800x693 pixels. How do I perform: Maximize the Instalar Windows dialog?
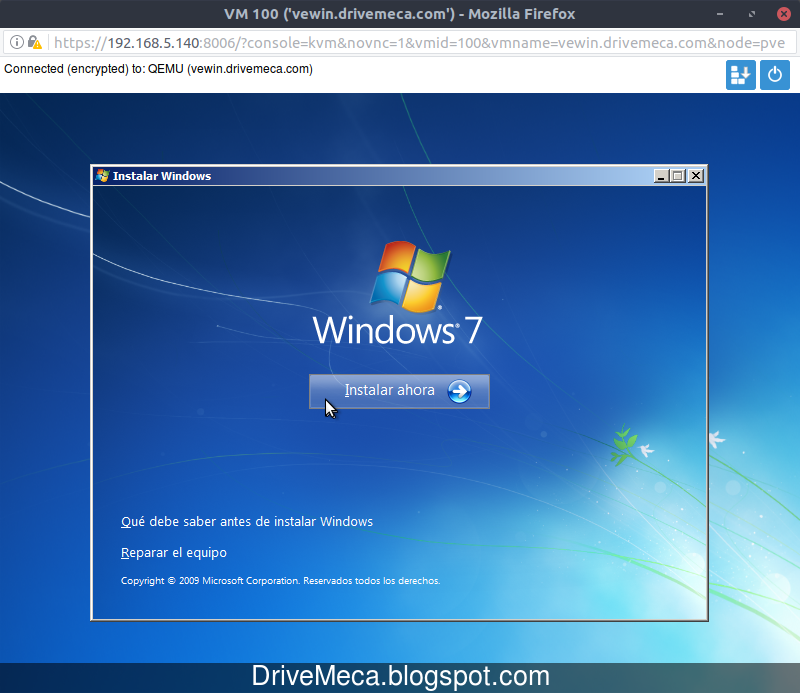pyautogui.click(x=679, y=176)
